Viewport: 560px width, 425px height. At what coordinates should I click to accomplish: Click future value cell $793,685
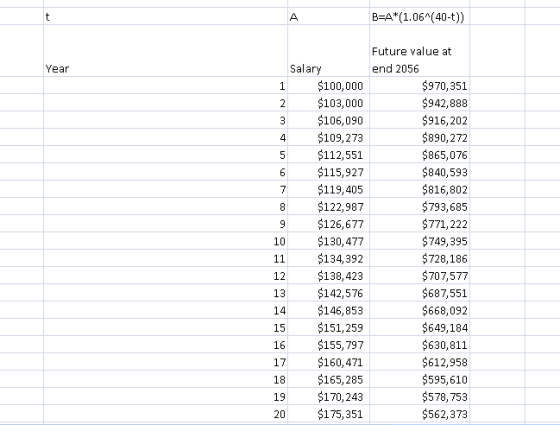419,206
